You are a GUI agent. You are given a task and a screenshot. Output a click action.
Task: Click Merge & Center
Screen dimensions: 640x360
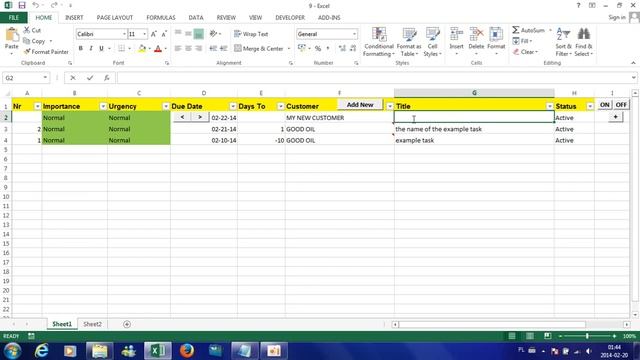(259, 49)
